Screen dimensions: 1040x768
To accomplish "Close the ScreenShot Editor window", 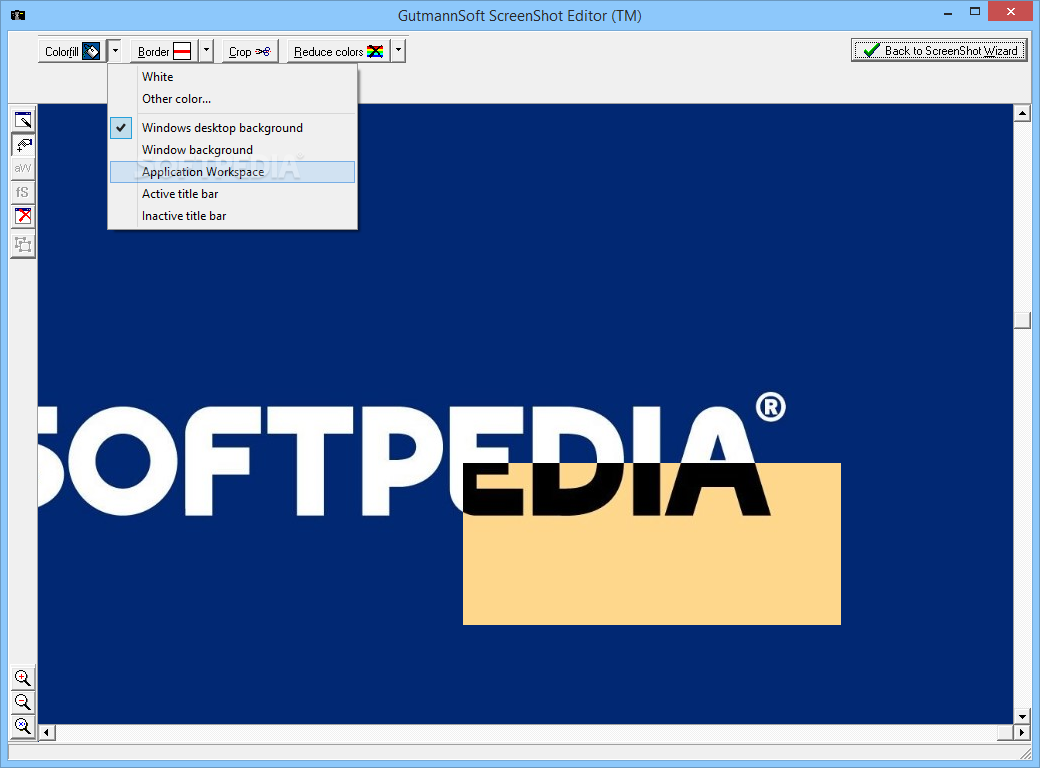I will click(1011, 11).
